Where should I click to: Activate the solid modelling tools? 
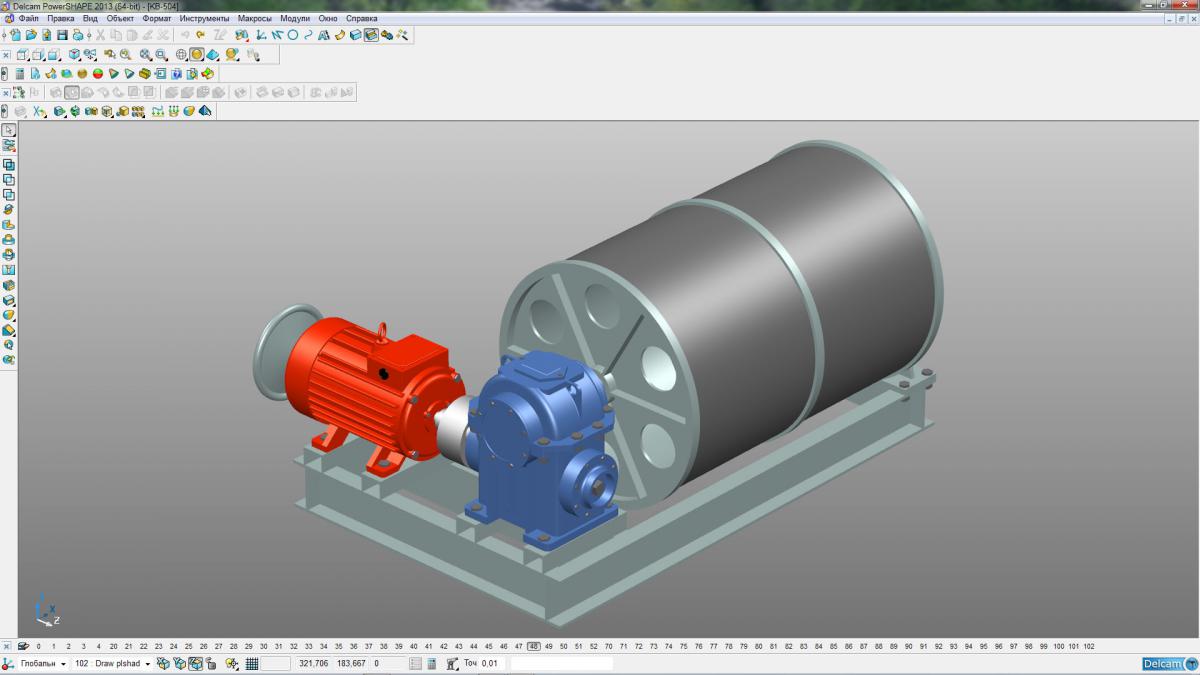[x=355, y=35]
